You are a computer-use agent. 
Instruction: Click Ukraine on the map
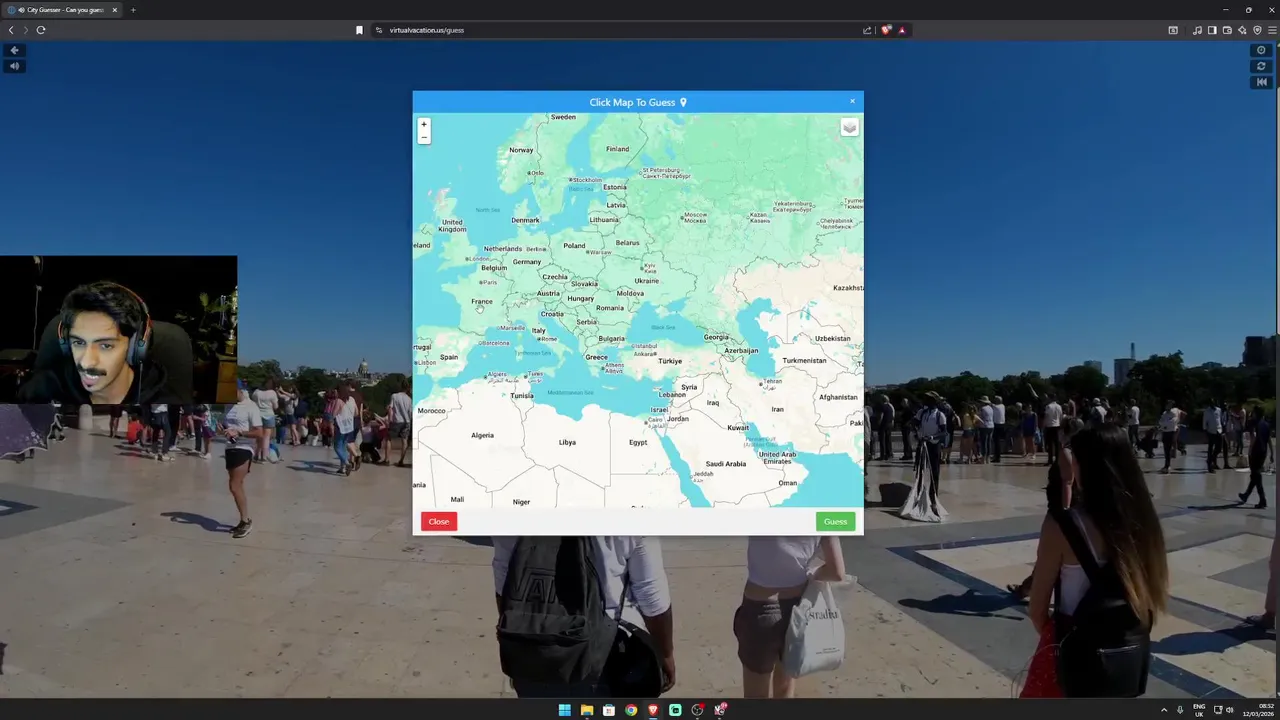pos(646,281)
